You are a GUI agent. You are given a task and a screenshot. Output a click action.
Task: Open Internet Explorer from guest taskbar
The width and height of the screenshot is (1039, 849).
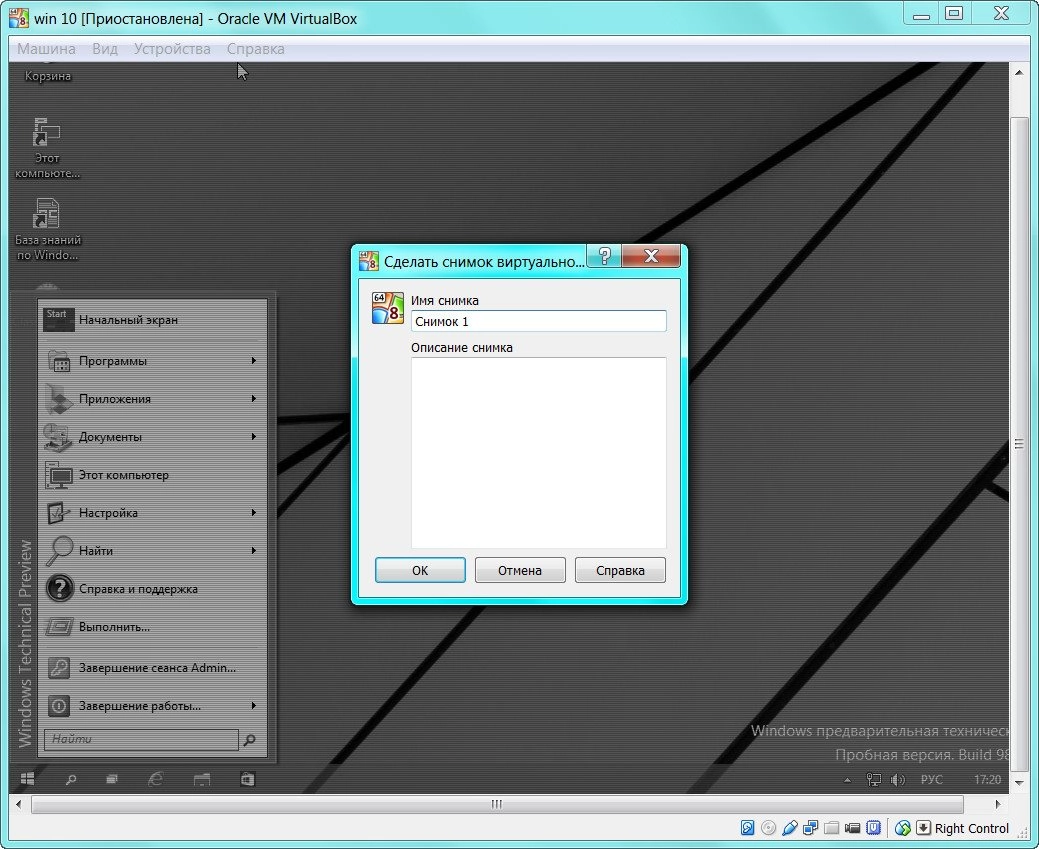(x=156, y=779)
